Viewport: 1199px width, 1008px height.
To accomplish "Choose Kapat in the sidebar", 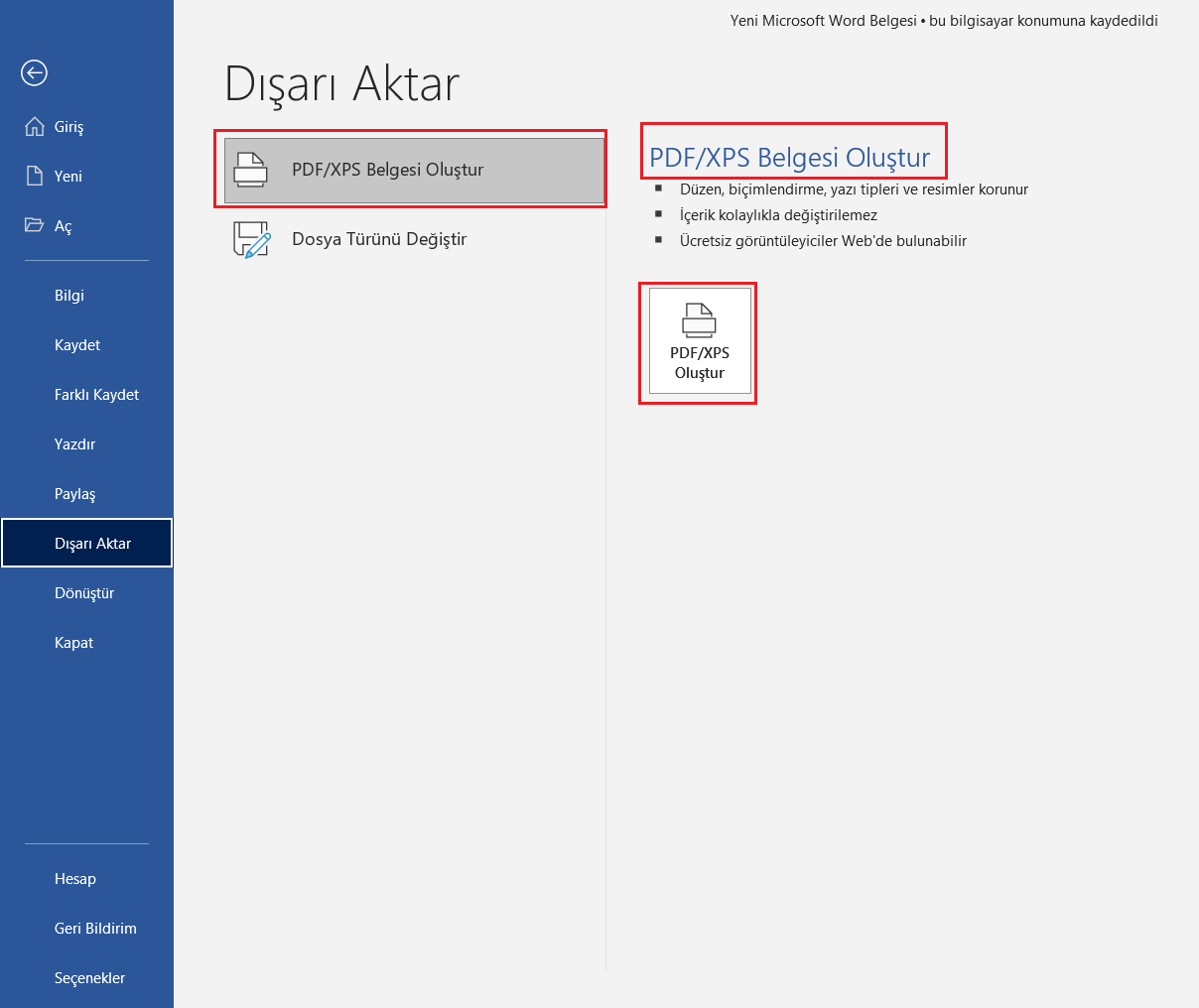I will (86, 643).
